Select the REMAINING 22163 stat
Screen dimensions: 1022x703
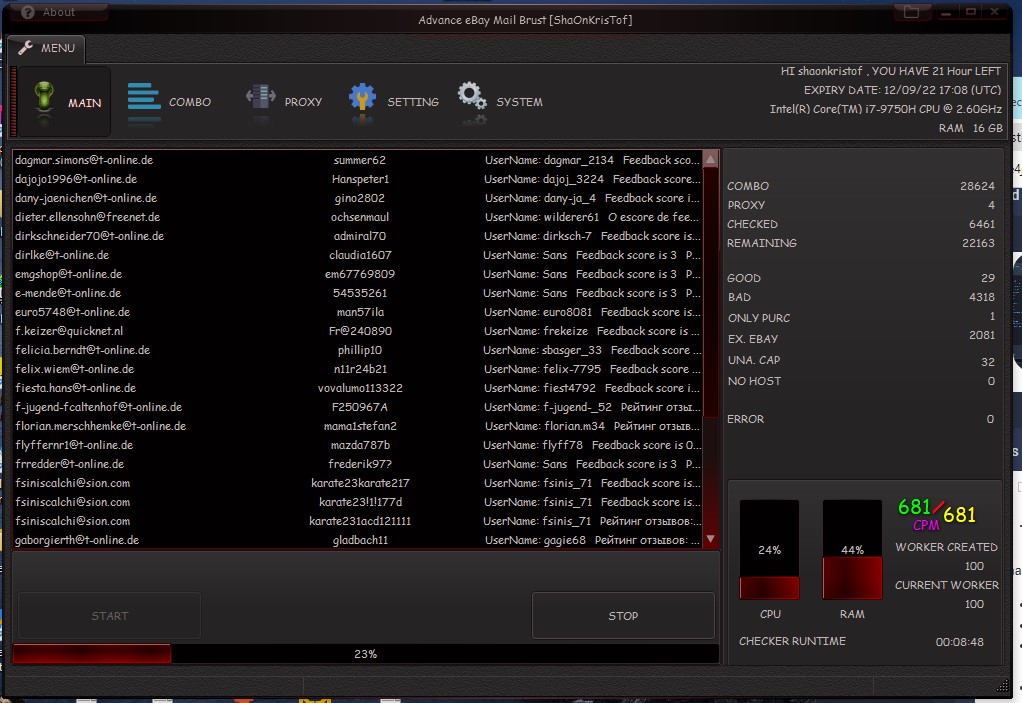pyautogui.click(x=861, y=242)
